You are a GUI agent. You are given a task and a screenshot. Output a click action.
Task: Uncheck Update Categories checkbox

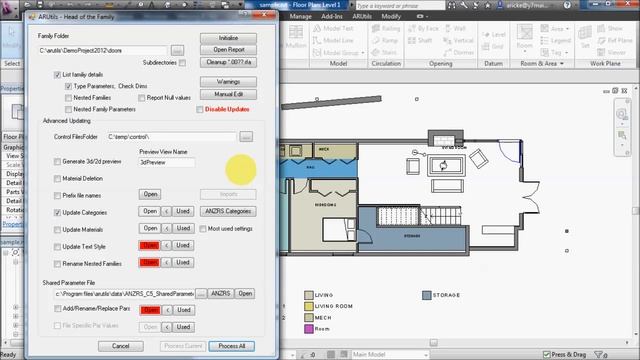(57, 213)
